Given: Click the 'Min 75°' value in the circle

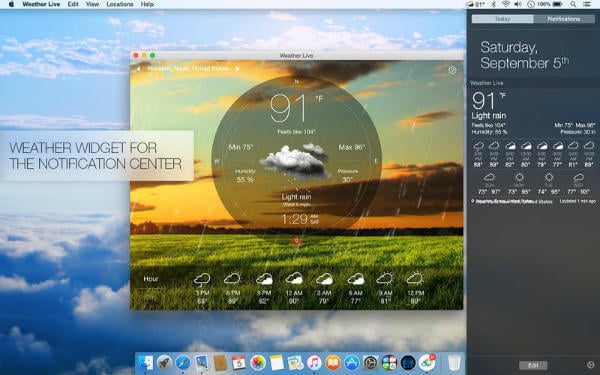Looking at the screenshot, I should [x=241, y=147].
